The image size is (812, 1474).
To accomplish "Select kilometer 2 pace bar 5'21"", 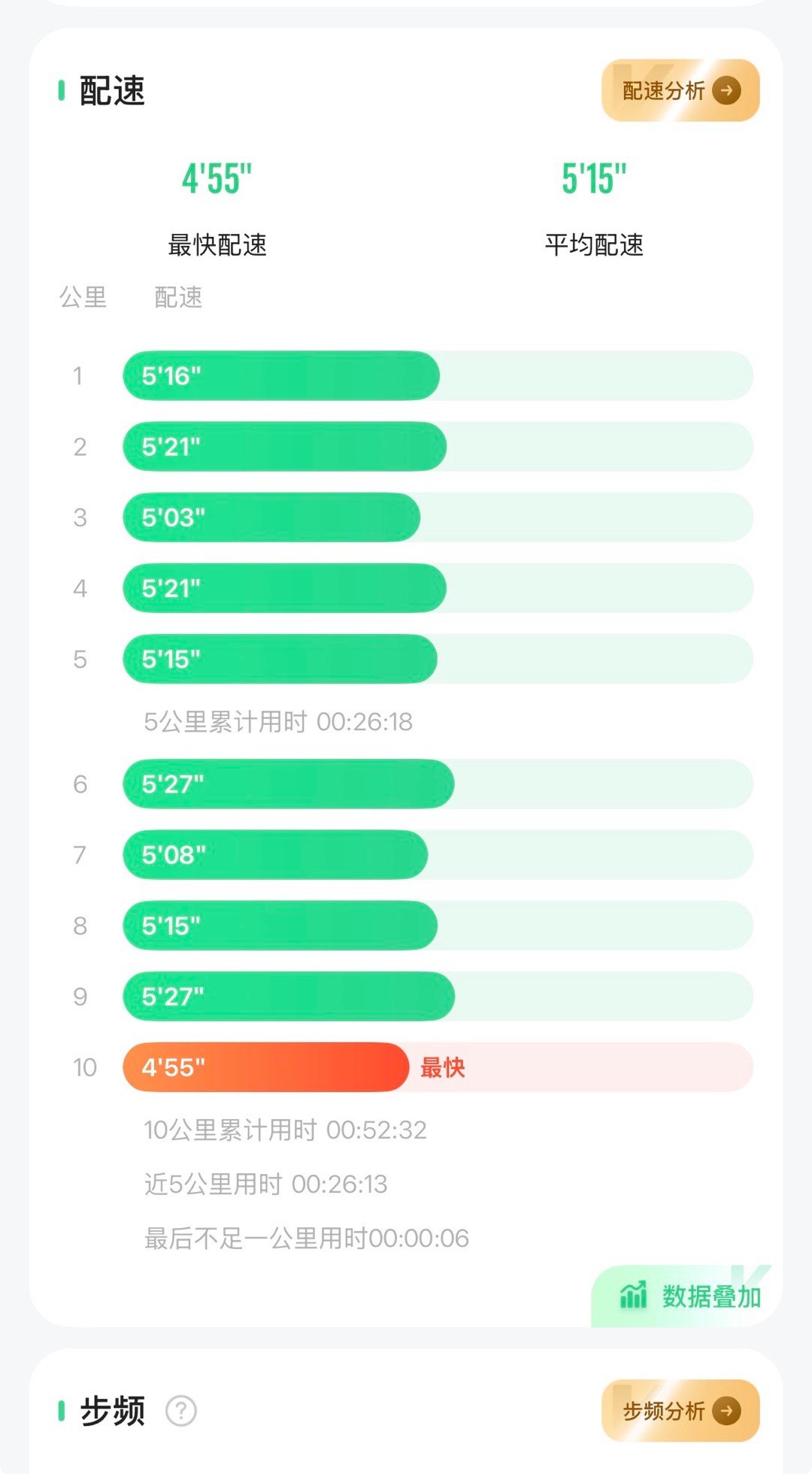I will (438, 447).
